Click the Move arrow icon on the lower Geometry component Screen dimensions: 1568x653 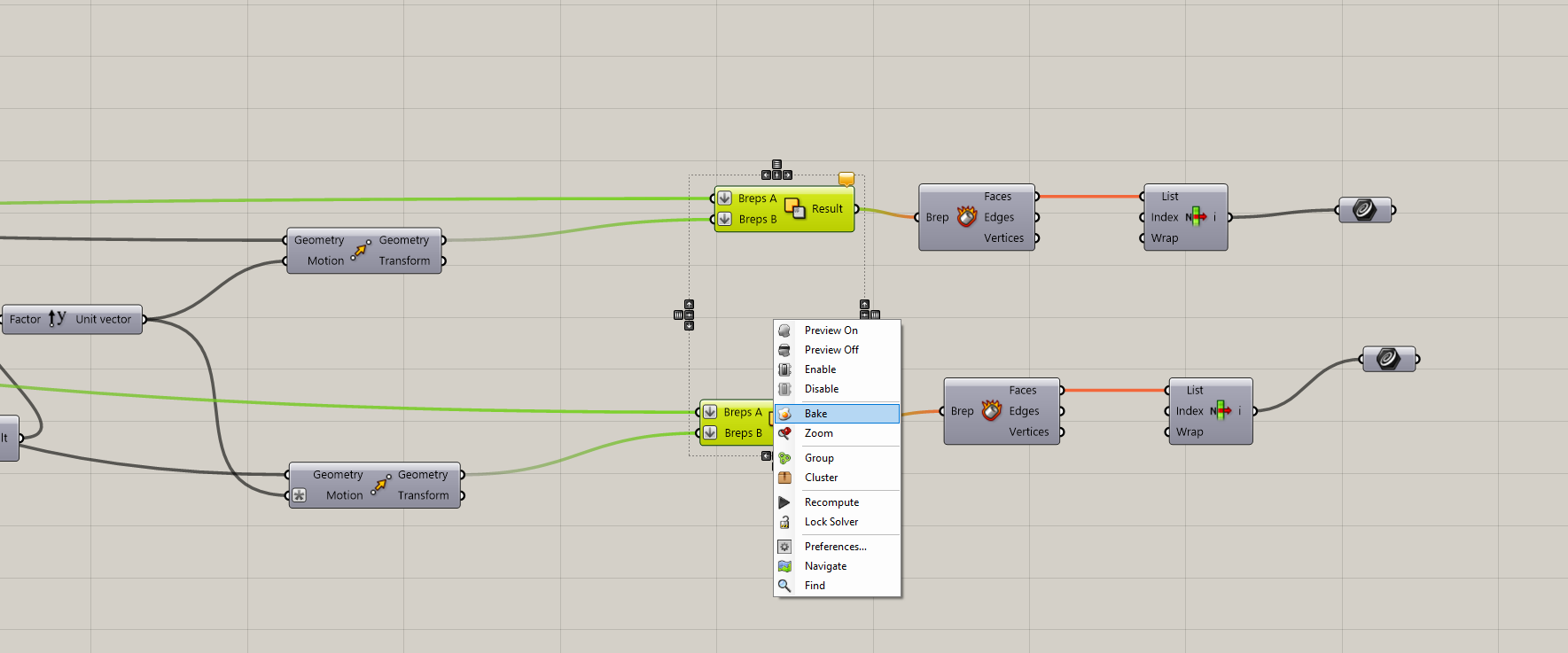click(x=380, y=485)
